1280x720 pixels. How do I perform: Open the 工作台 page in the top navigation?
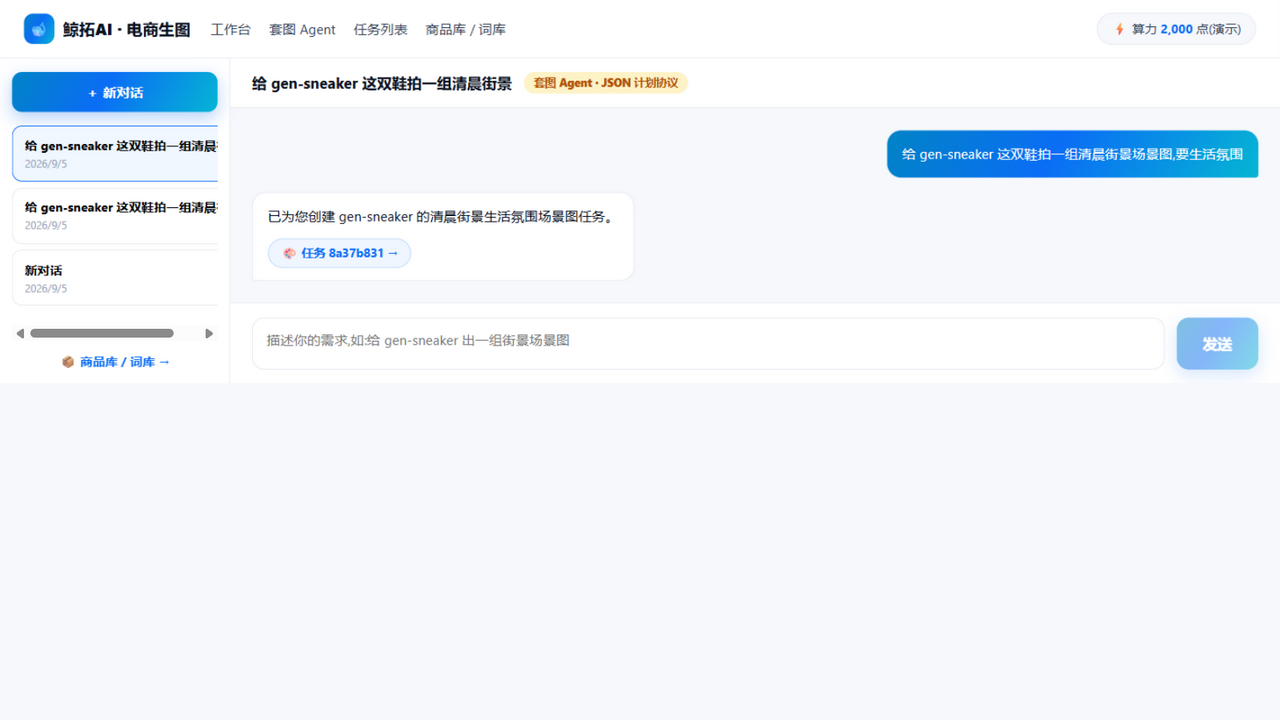[230, 30]
